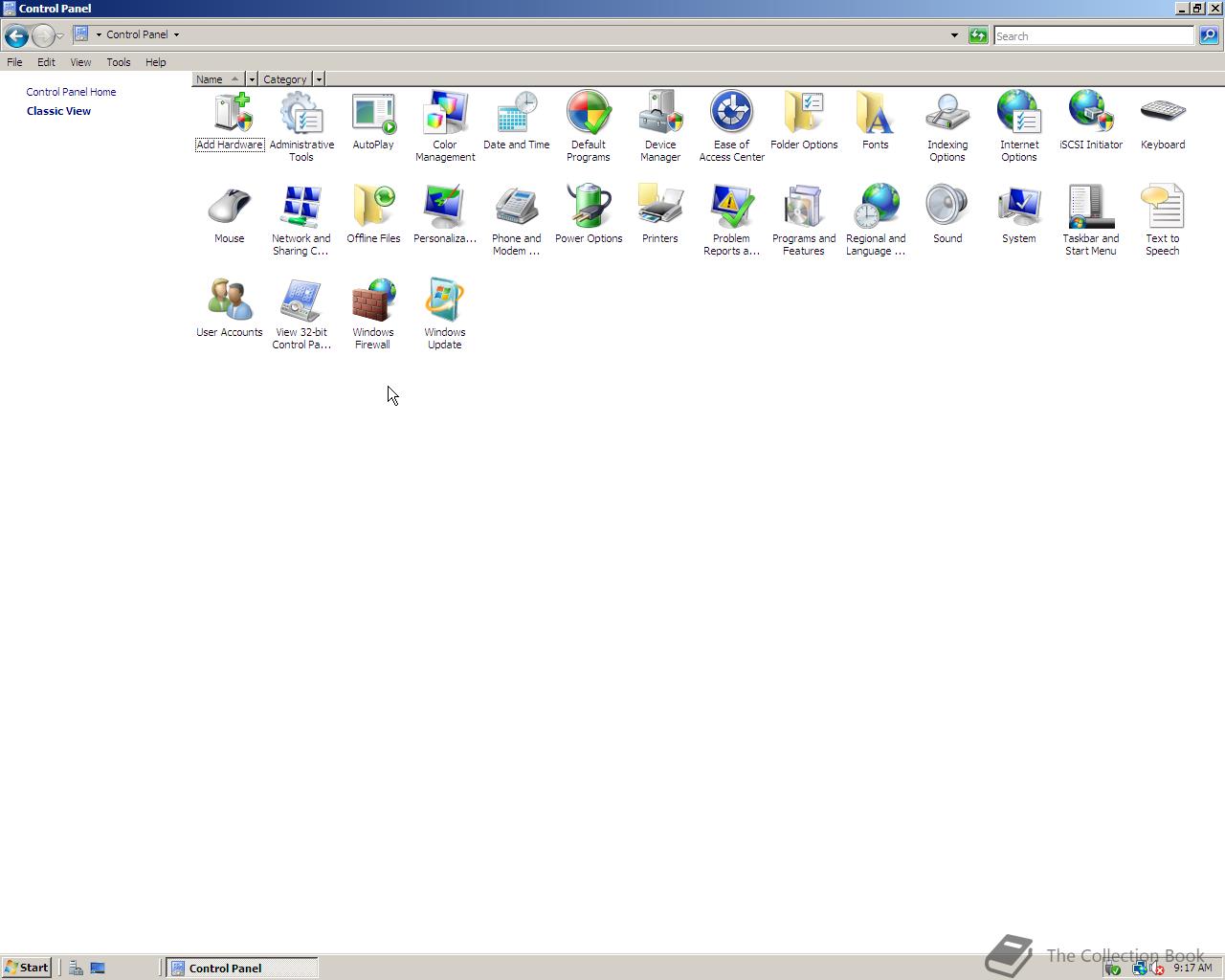
Task: Open Folder Options
Action: [804, 122]
